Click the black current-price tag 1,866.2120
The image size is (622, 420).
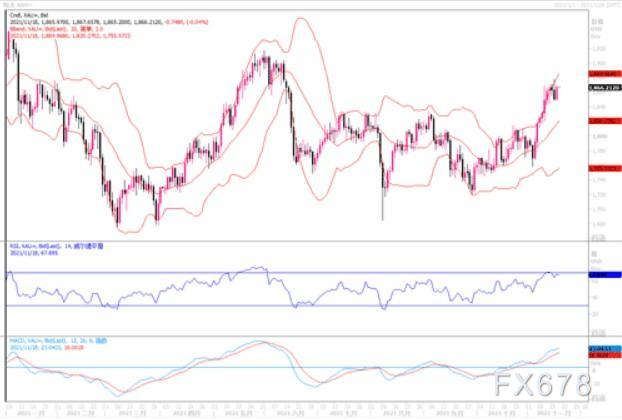pos(605,88)
